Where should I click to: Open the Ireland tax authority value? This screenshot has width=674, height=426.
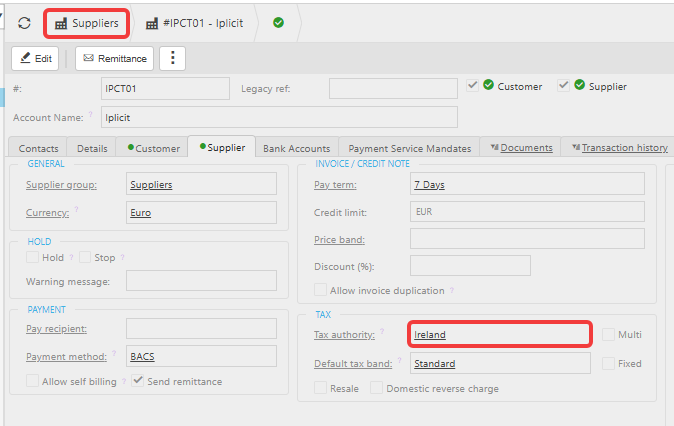tap(430, 335)
